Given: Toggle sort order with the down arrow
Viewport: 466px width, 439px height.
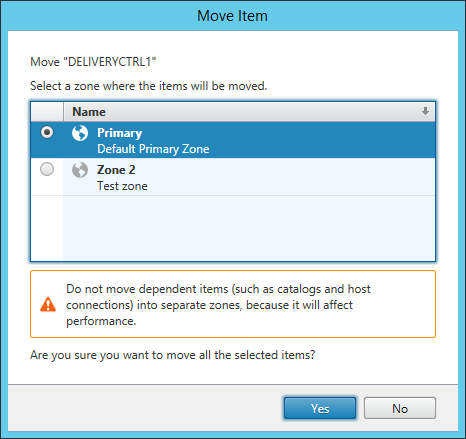Looking at the screenshot, I should (425, 111).
